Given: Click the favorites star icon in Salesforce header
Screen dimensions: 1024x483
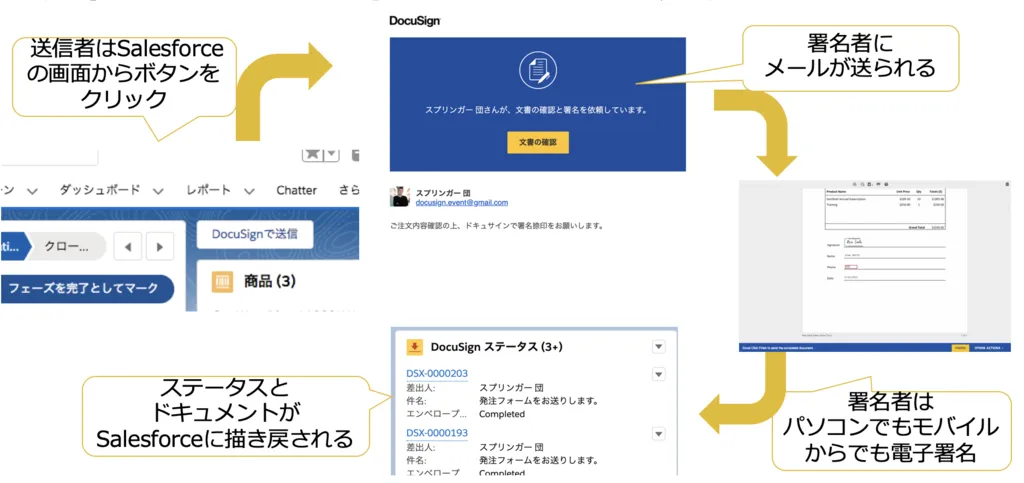Looking at the screenshot, I should tap(312, 154).
